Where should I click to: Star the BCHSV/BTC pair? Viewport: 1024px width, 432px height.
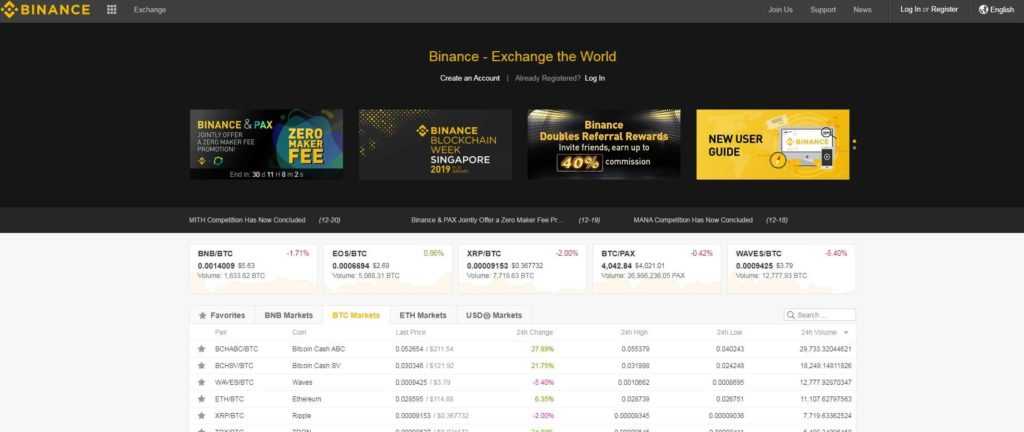click(201, 365)
